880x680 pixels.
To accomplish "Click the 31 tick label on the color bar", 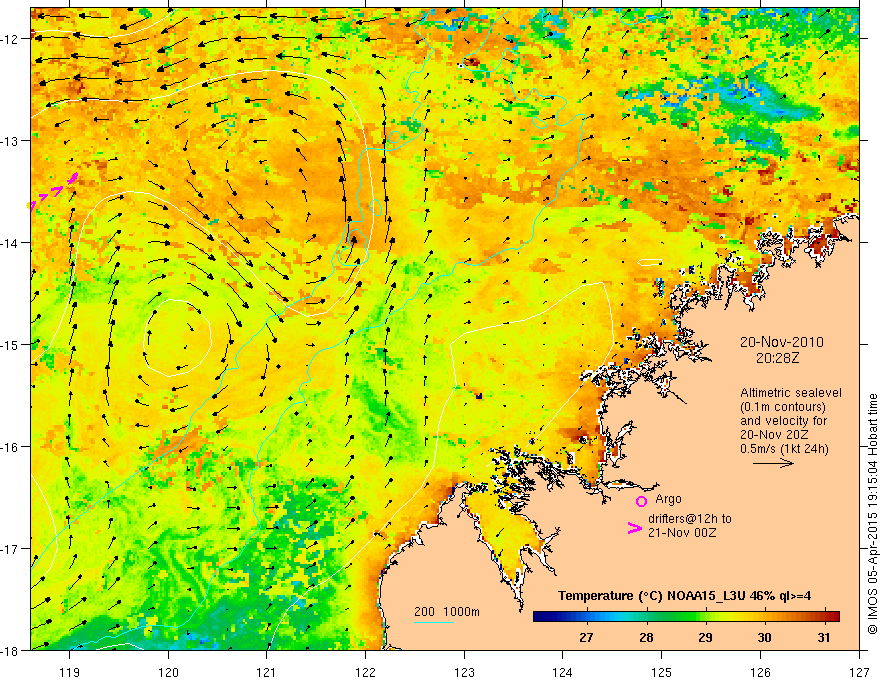I will 823,638.
